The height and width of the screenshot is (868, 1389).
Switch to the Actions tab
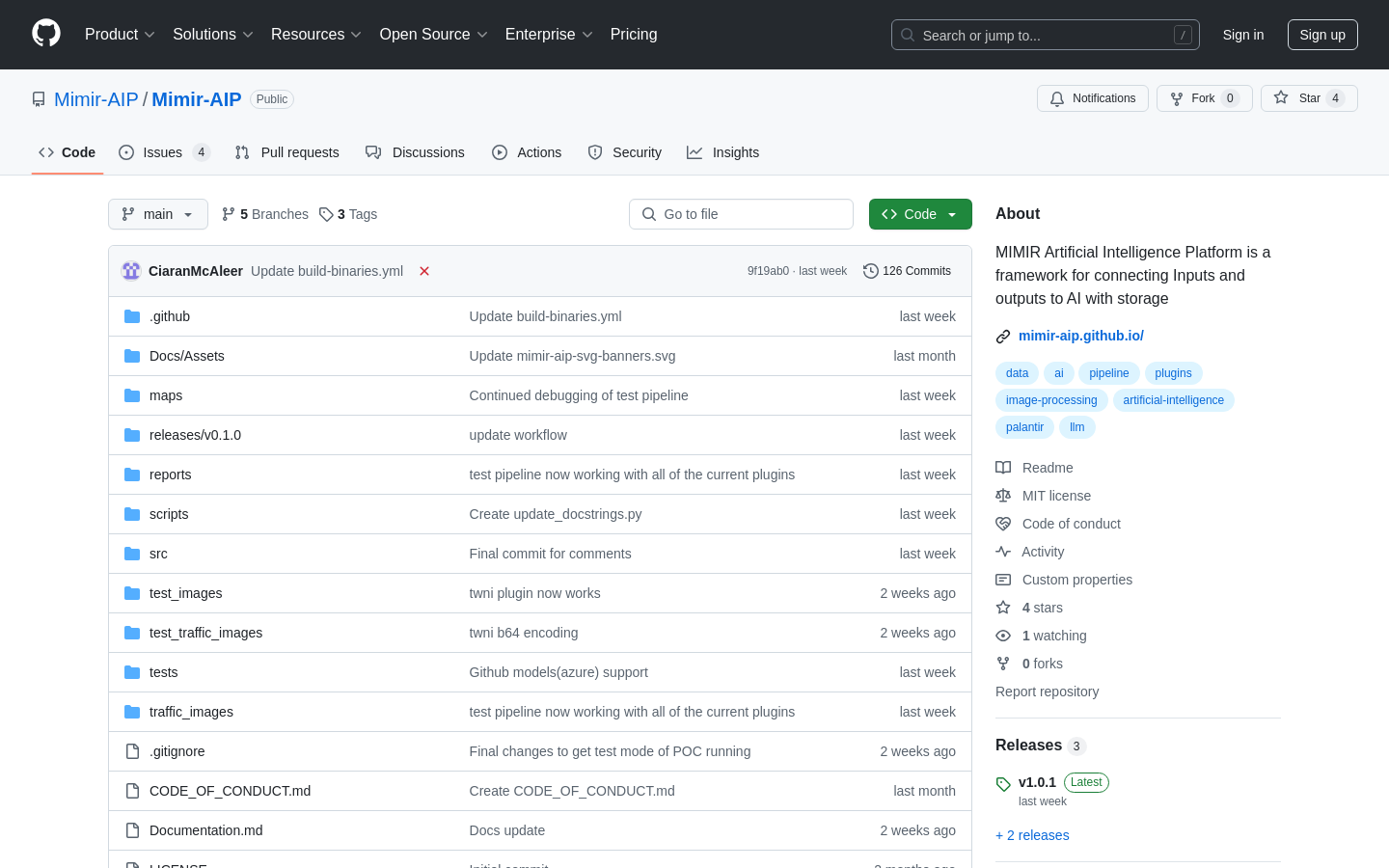(x=527, y=152)
